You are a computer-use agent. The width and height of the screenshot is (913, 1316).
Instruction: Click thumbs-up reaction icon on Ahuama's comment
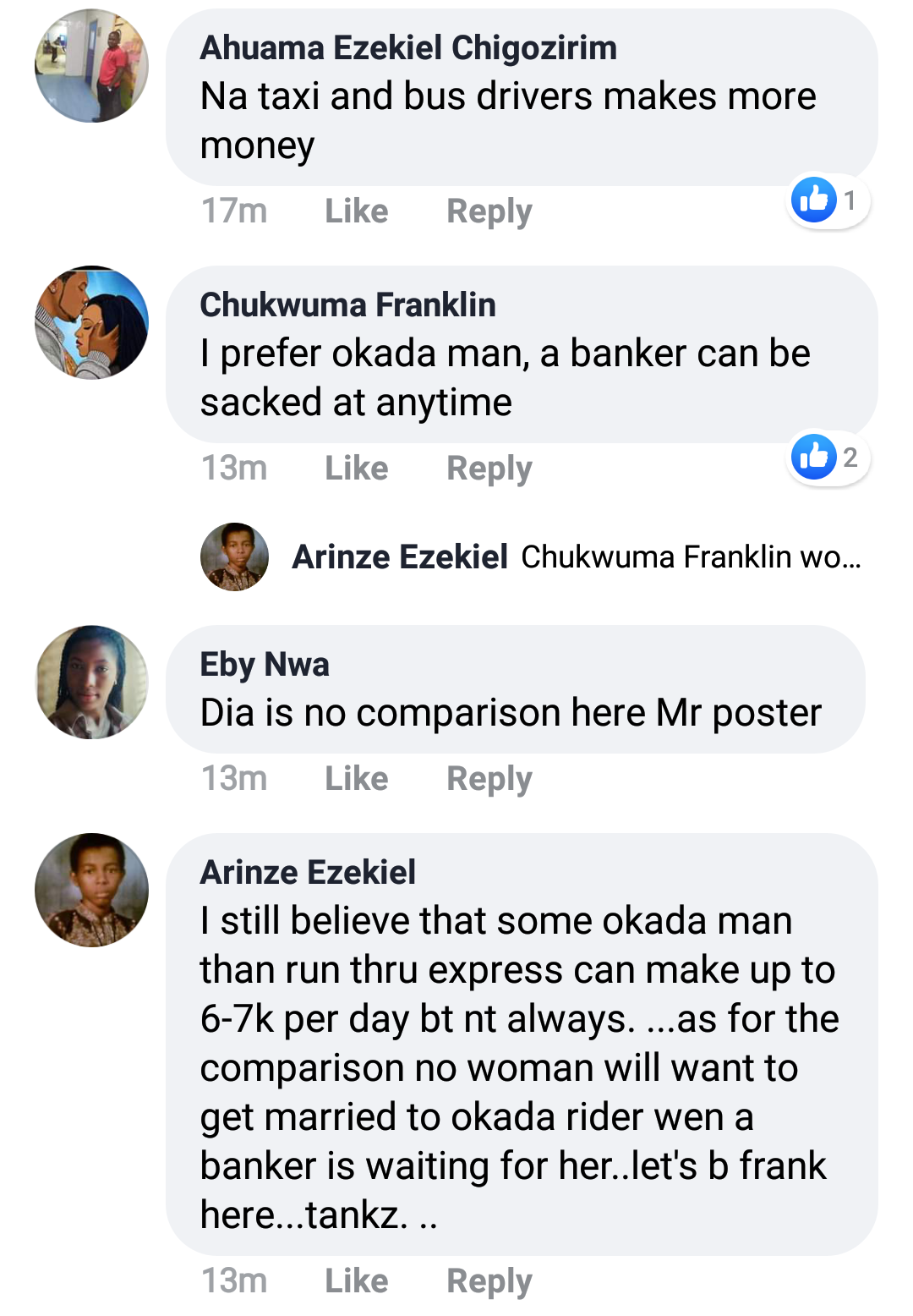tap(813, 200)
